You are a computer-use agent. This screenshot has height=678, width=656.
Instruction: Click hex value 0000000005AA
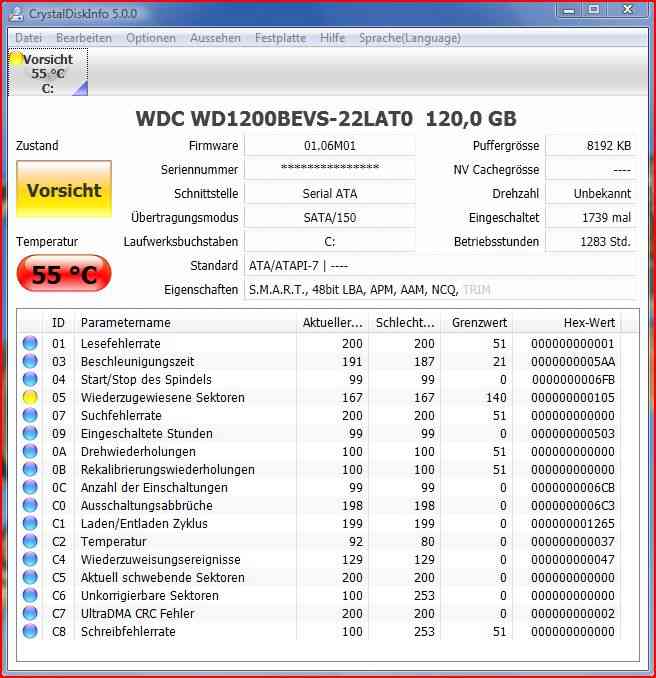click(573, 361)
